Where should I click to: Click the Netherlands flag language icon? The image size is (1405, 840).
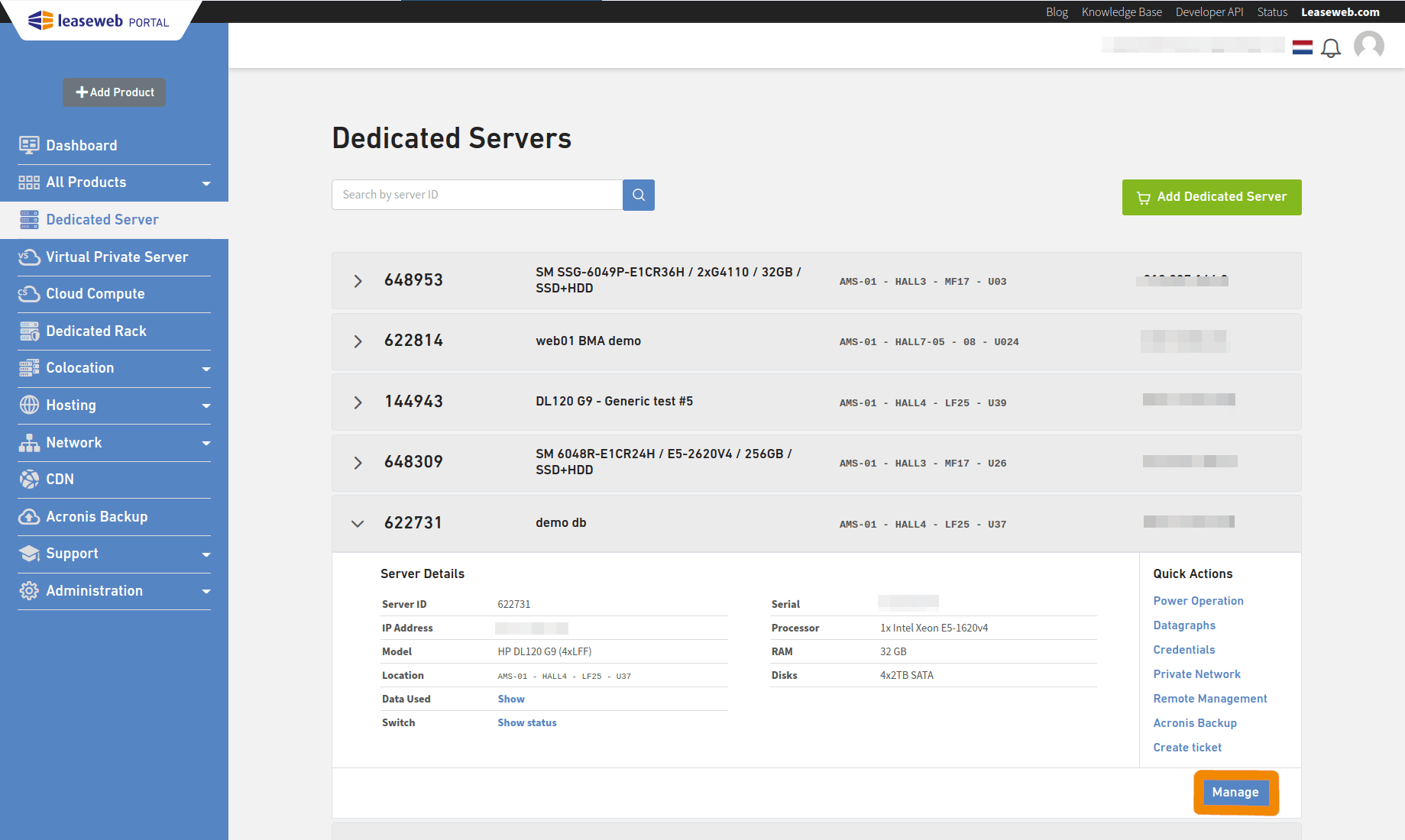(1303, 47)
